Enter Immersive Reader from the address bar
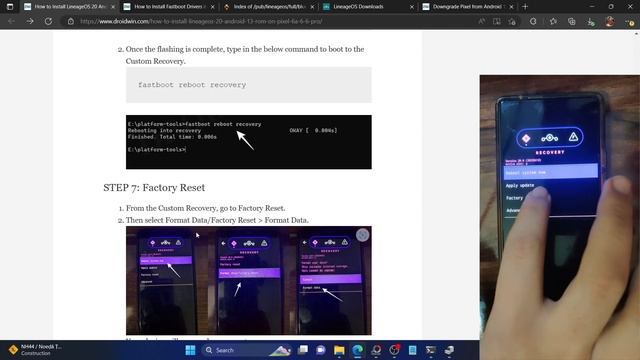Screen dimensions: 640x360 [x=497, y=21]
